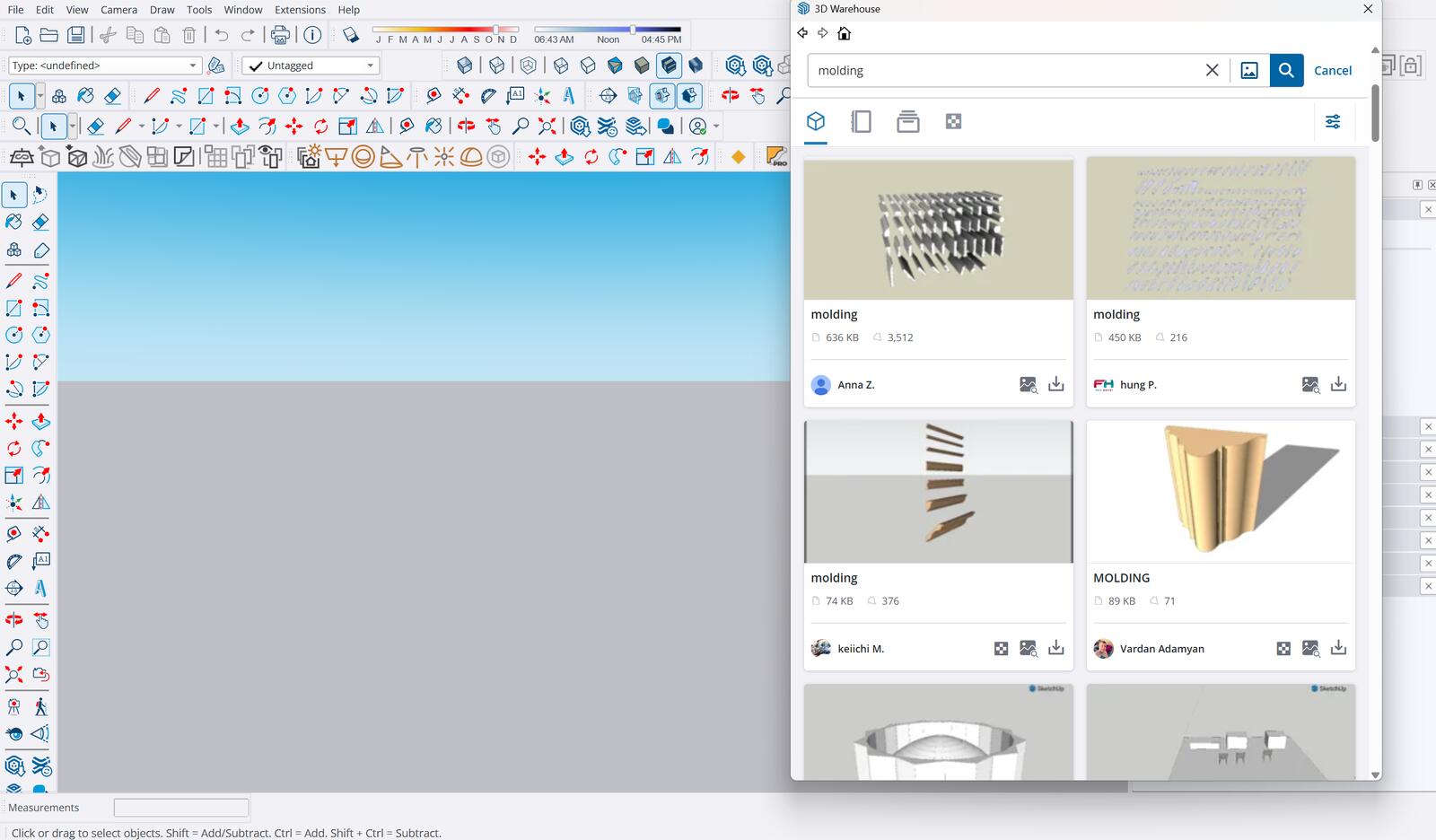The height and width of the screenshot is (840, 1436).
Task: Go to 3D Warehouse home page
Action: pyautogui.click(x=844, y=33)
